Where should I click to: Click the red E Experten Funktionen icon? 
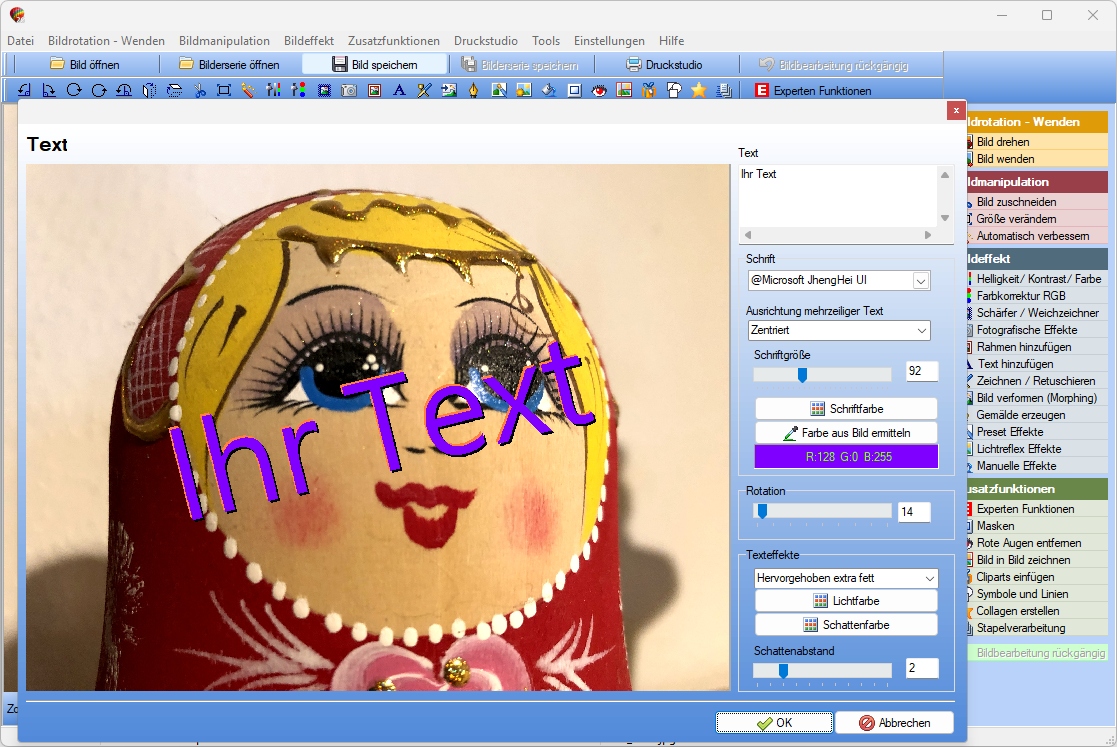[x=762, y=90]
